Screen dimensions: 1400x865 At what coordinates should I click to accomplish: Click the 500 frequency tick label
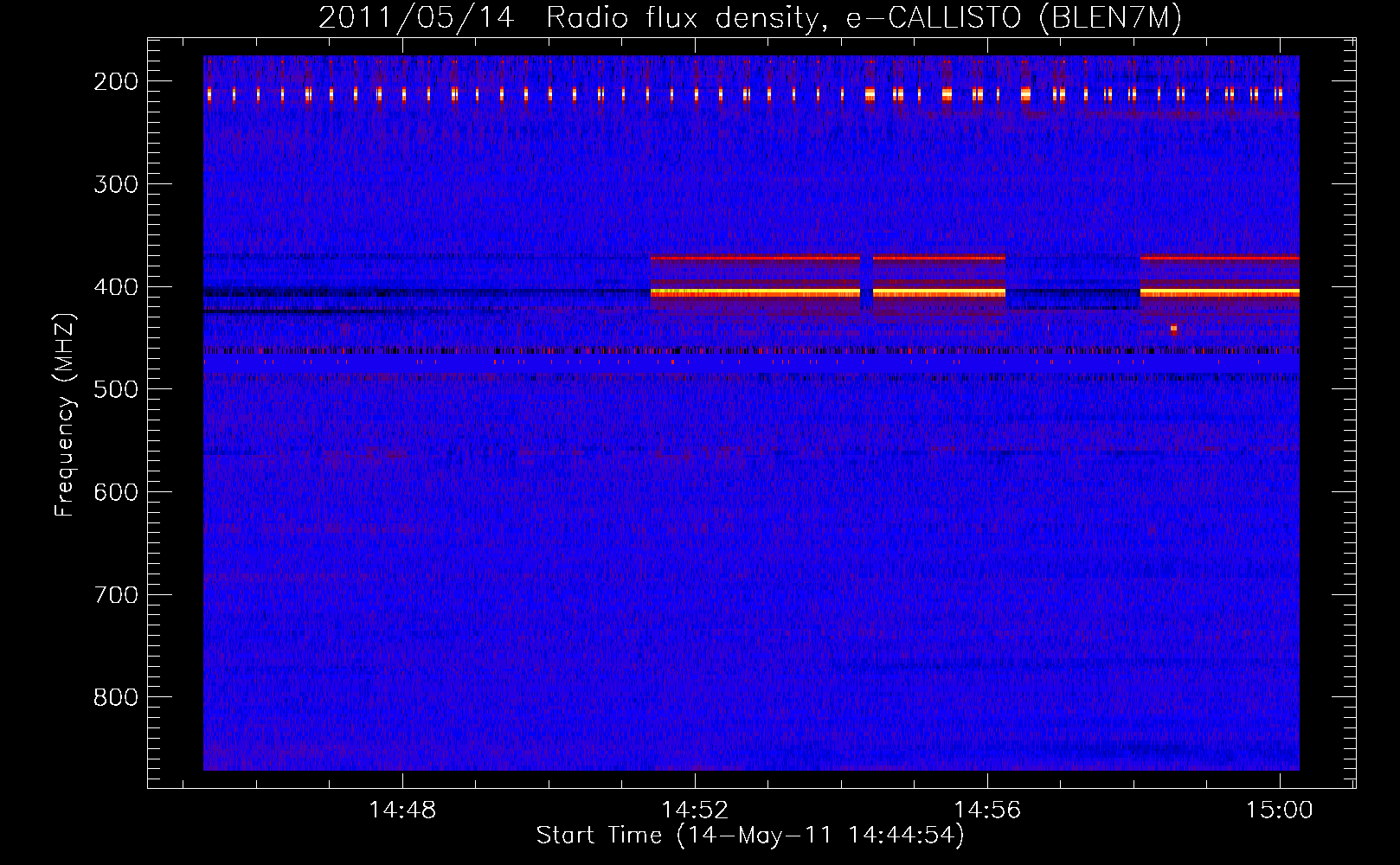point(116,389)
